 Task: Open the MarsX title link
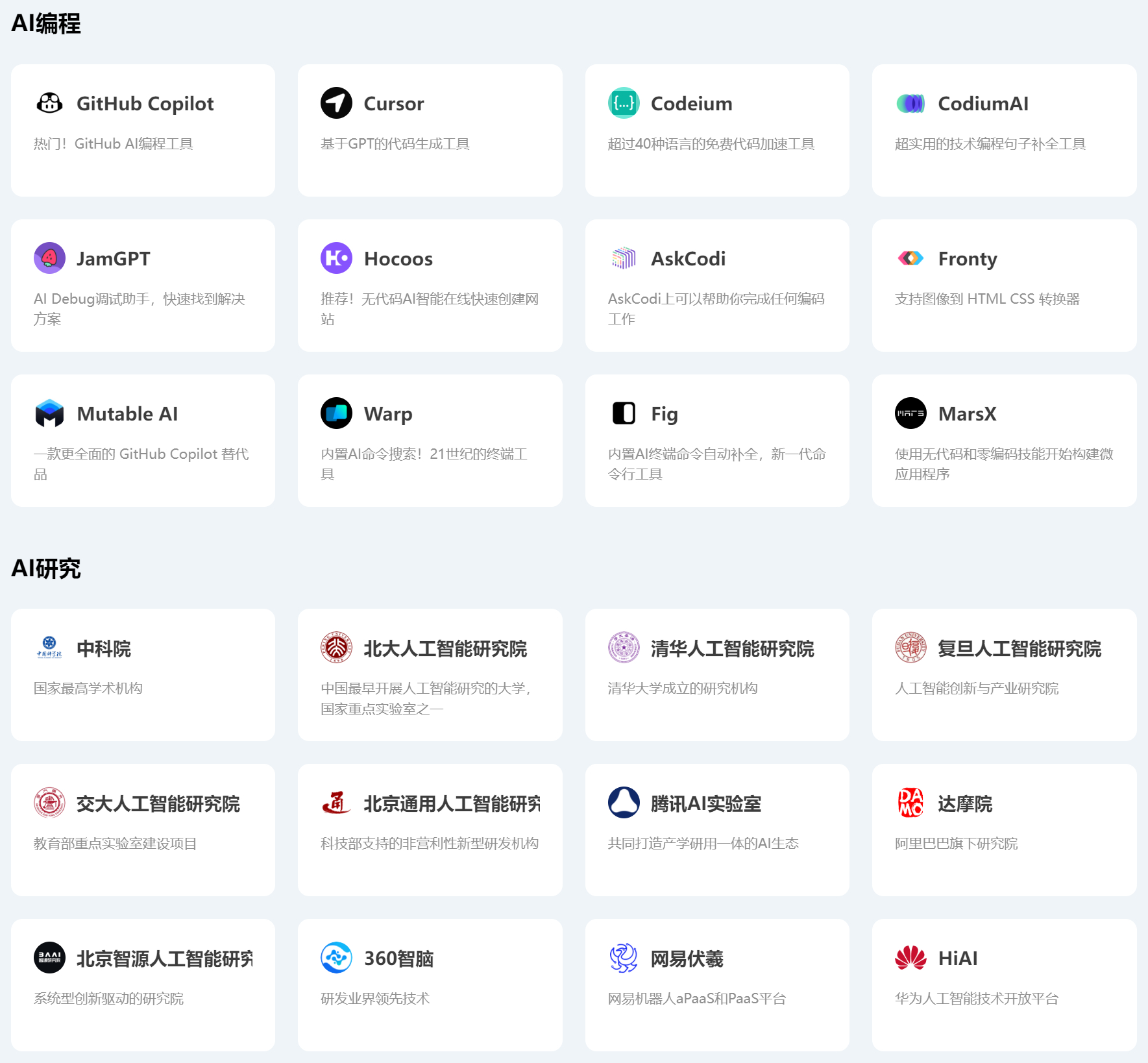[967, 414]
